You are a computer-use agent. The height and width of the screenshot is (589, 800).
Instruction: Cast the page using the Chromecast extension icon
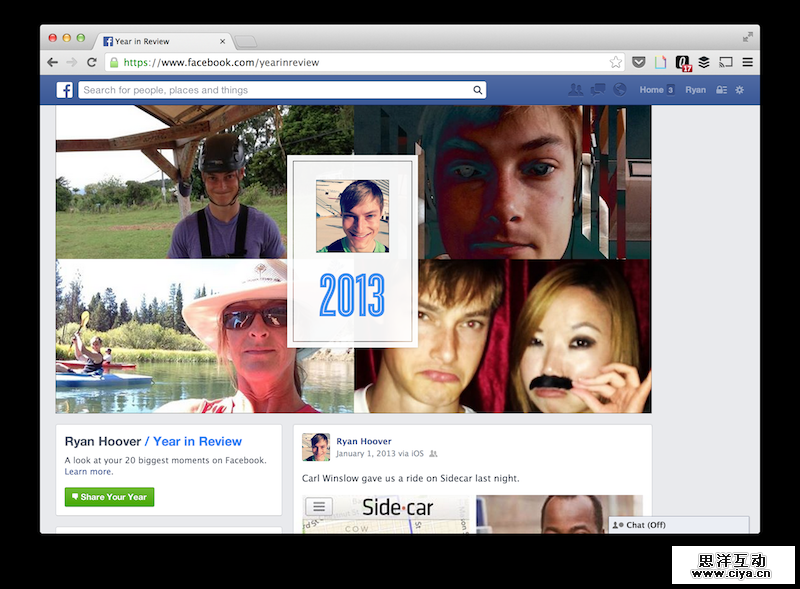pos(725,61)
